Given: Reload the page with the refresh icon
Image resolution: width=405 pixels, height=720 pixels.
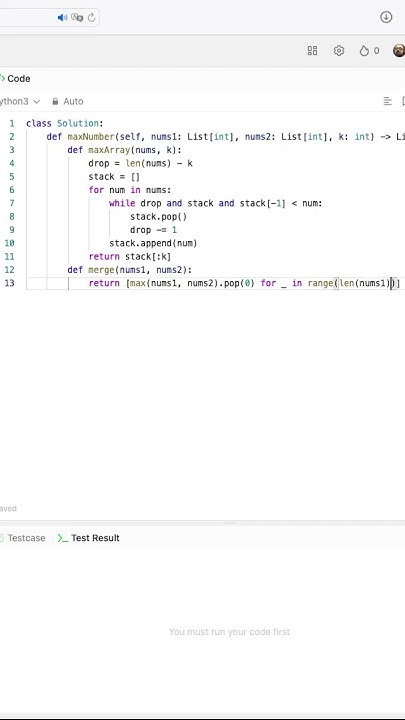Looking at the screenshot, I should [x=91, y=17].
